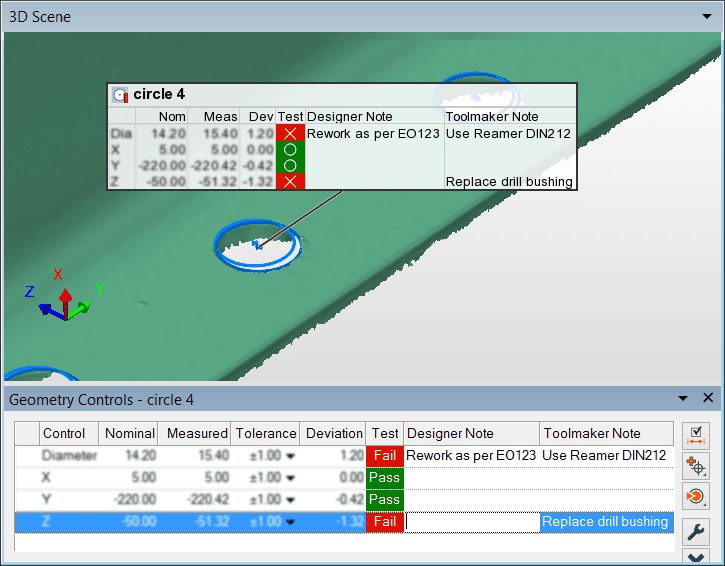The height and width of the screenshot is (566, 725).
Task: Expand more tools chevron below the wrench
Action: tap(696, 557)
